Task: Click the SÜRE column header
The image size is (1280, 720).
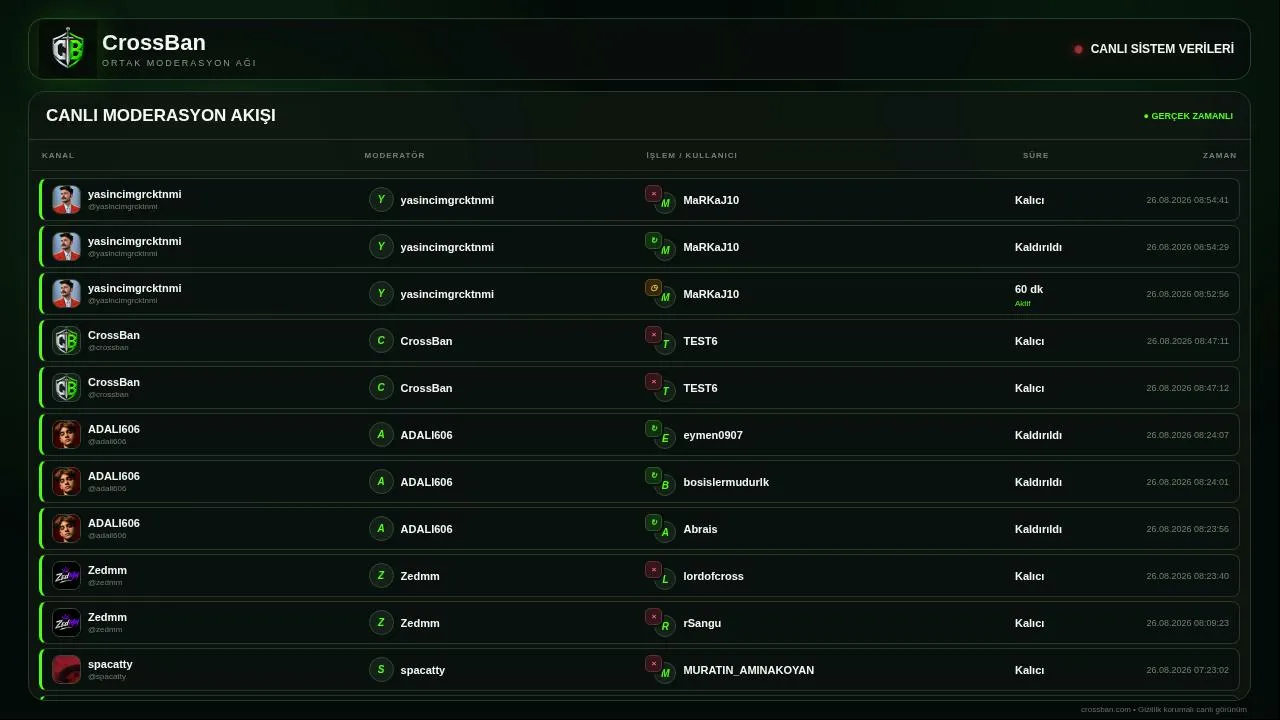Action: coord(1036,155)
